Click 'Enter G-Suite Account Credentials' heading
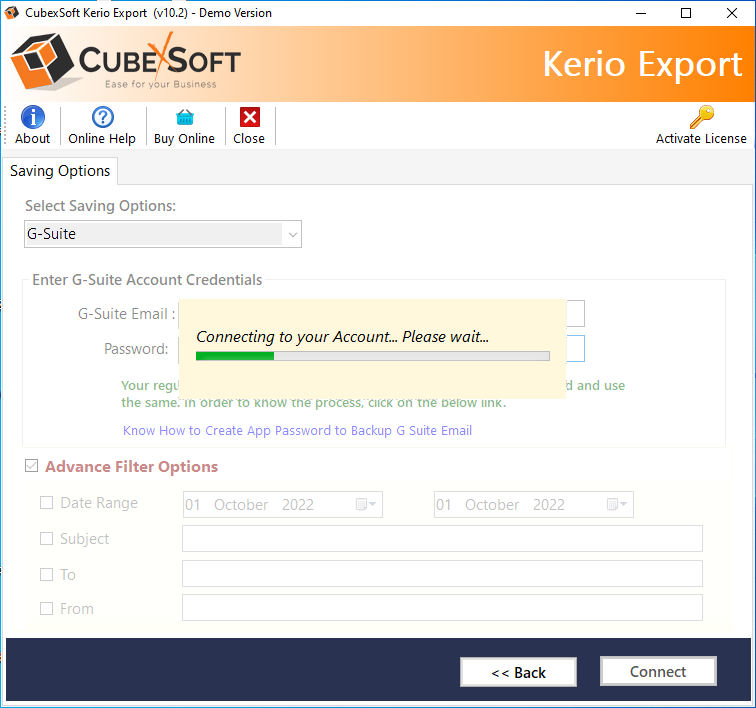756x708 pixels. pos(147,280)
